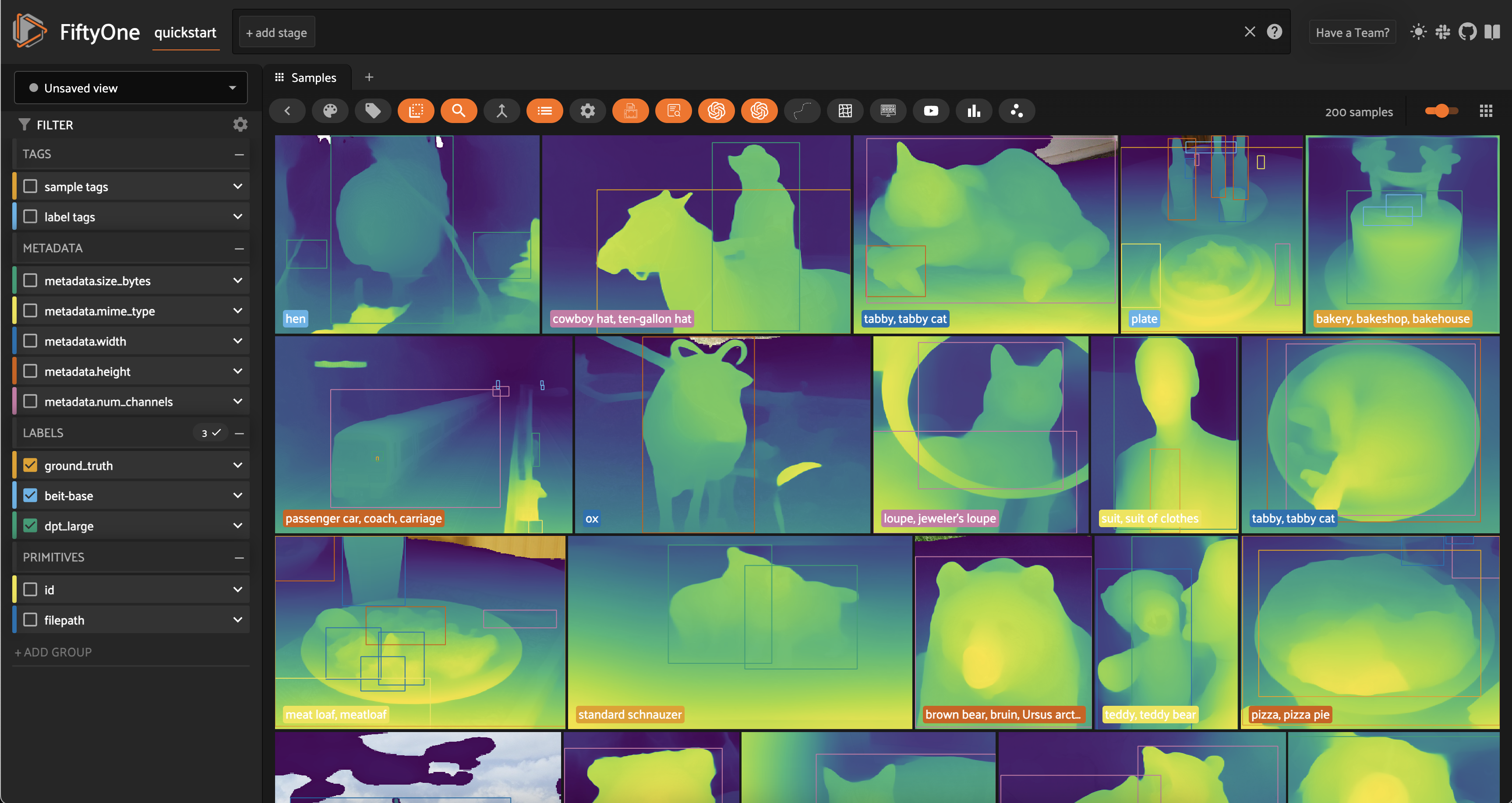The image size is (1512, 803).
Task: Add a new panel tab with plus
Action: click(369, 77)
